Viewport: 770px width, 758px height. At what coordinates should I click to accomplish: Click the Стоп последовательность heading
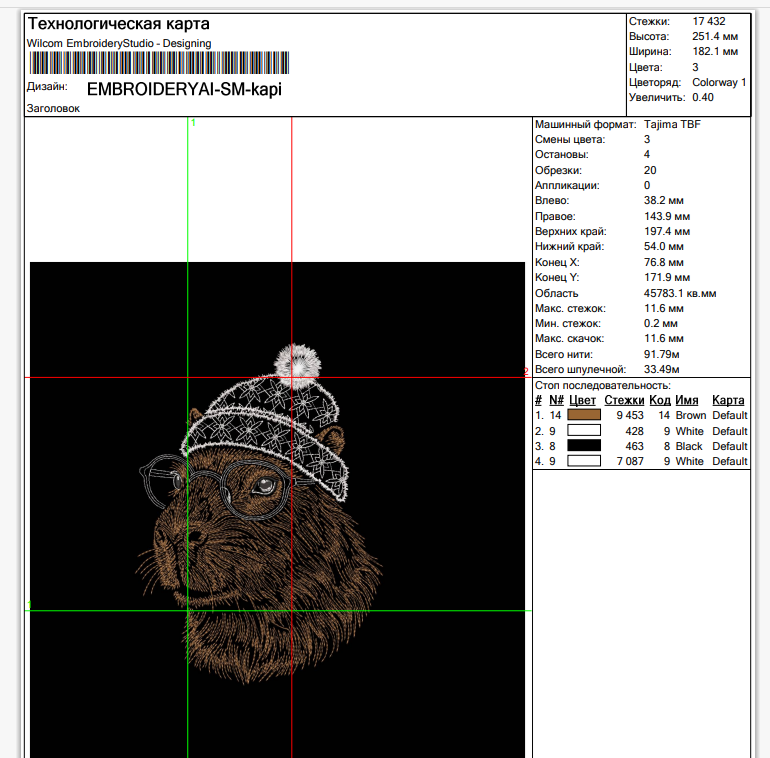click(x=602, y=385)
